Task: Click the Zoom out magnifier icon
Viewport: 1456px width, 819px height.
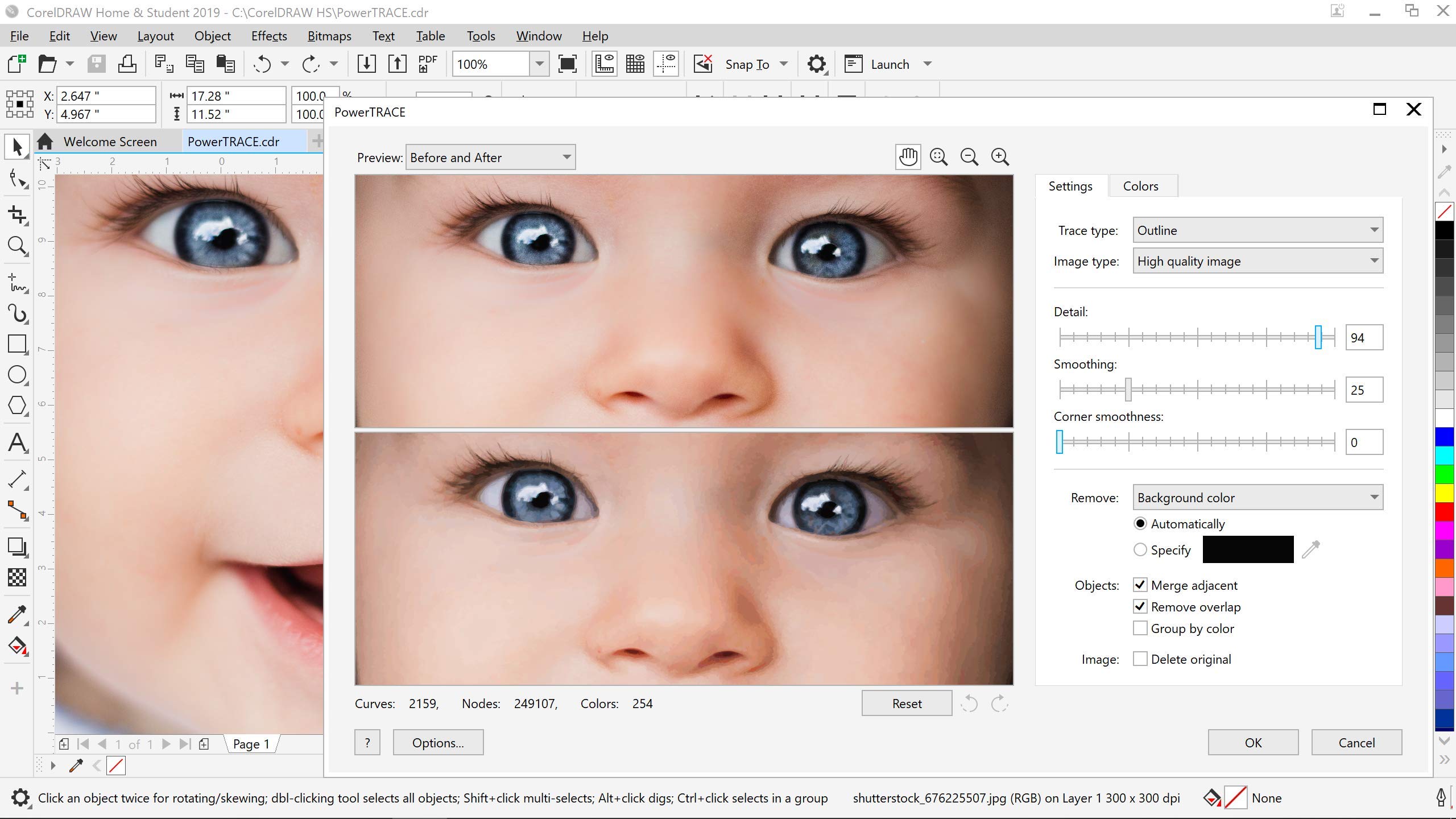Action: 969,157
